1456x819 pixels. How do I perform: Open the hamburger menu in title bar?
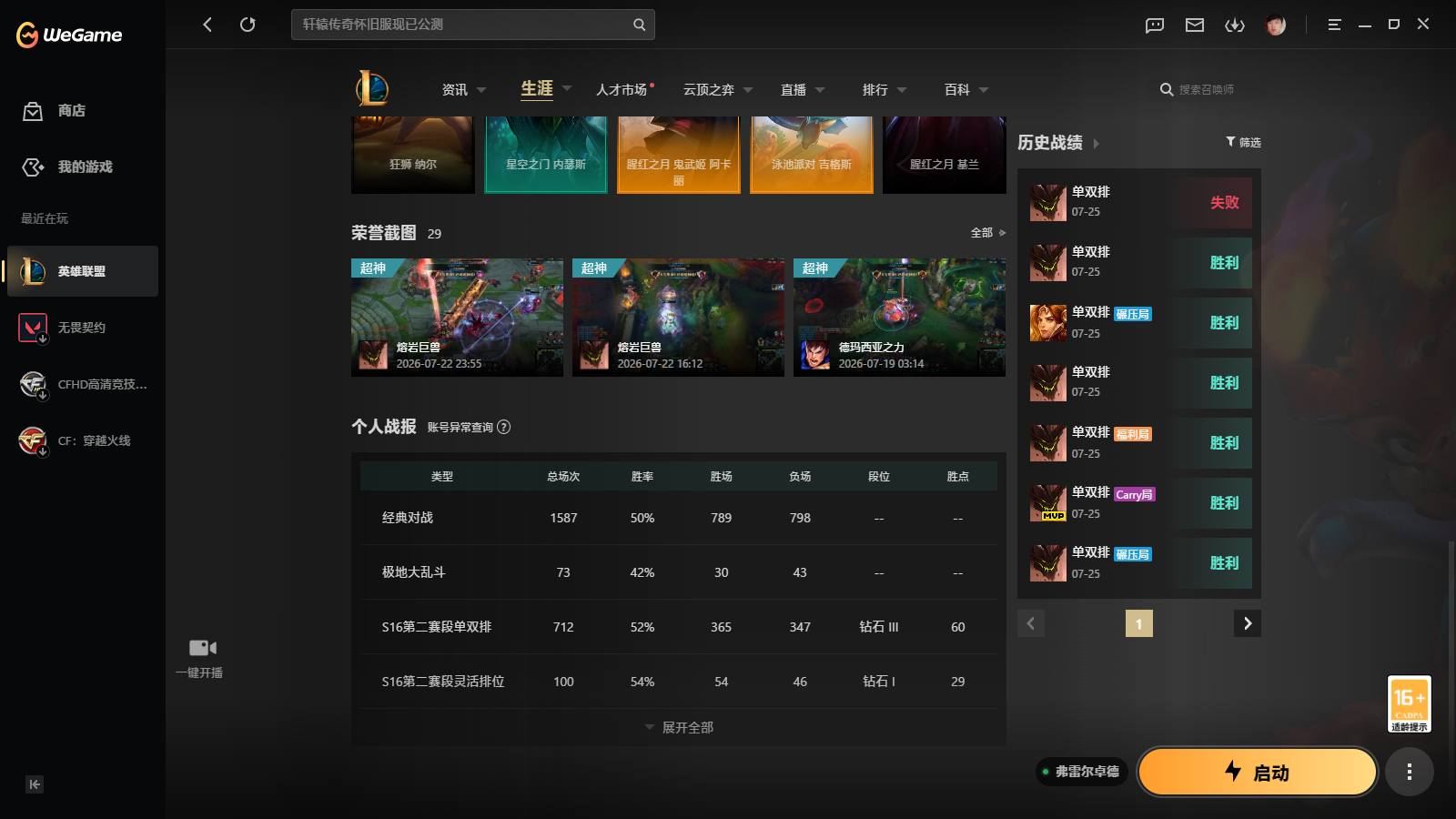pyautogui.click(x=1334, y=25)
